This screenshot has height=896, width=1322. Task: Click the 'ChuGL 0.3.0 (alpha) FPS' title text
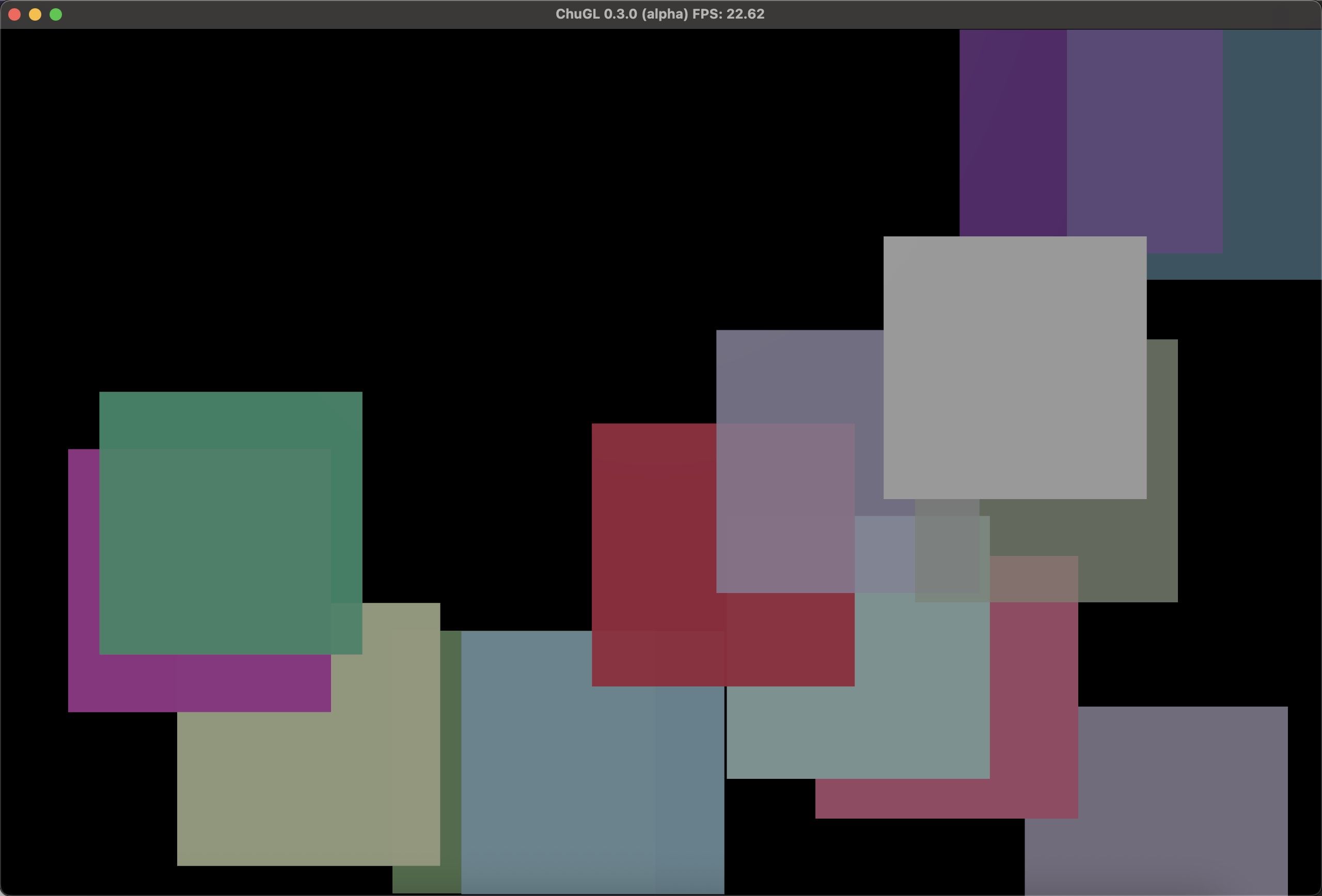tap(660, 14)
